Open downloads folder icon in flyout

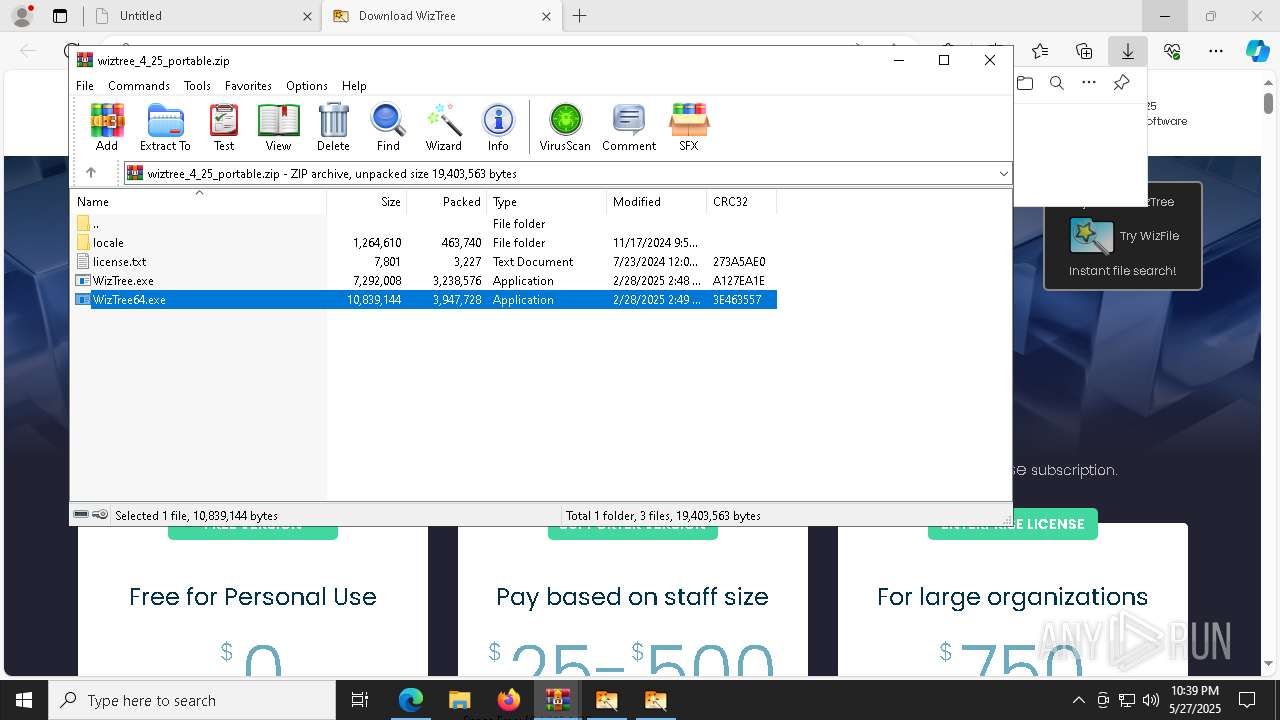[x=1025, y=83]
